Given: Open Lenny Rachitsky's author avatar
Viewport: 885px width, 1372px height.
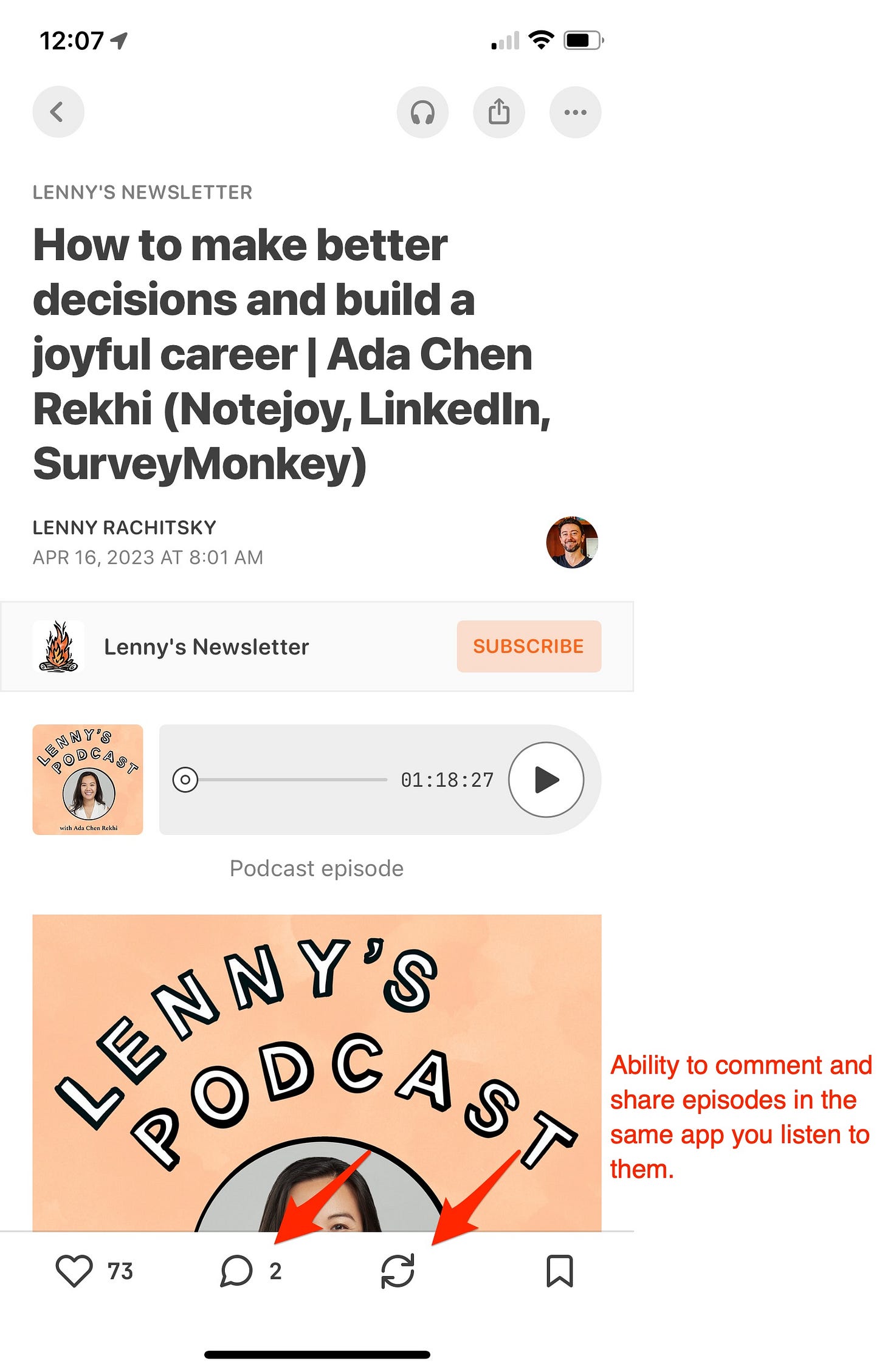Looking at the screenshot, I should [571, 542].
